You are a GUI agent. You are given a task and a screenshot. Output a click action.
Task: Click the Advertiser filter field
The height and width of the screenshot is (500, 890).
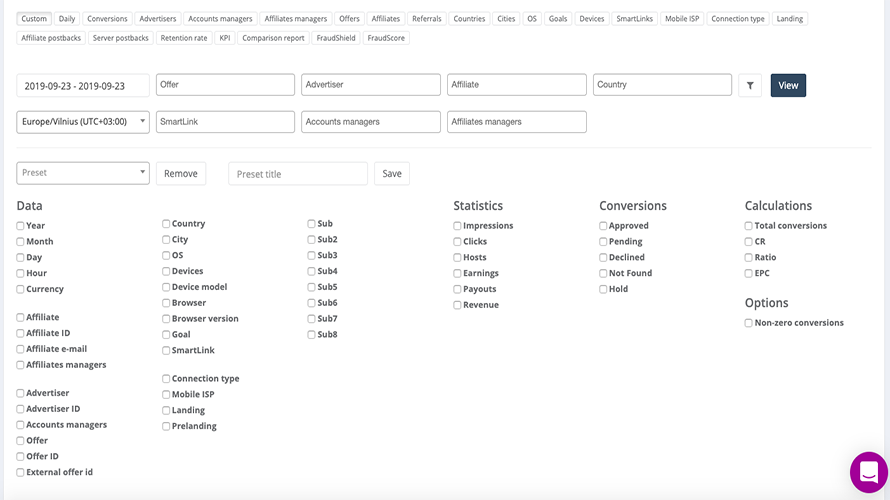(x=371, y=85)
